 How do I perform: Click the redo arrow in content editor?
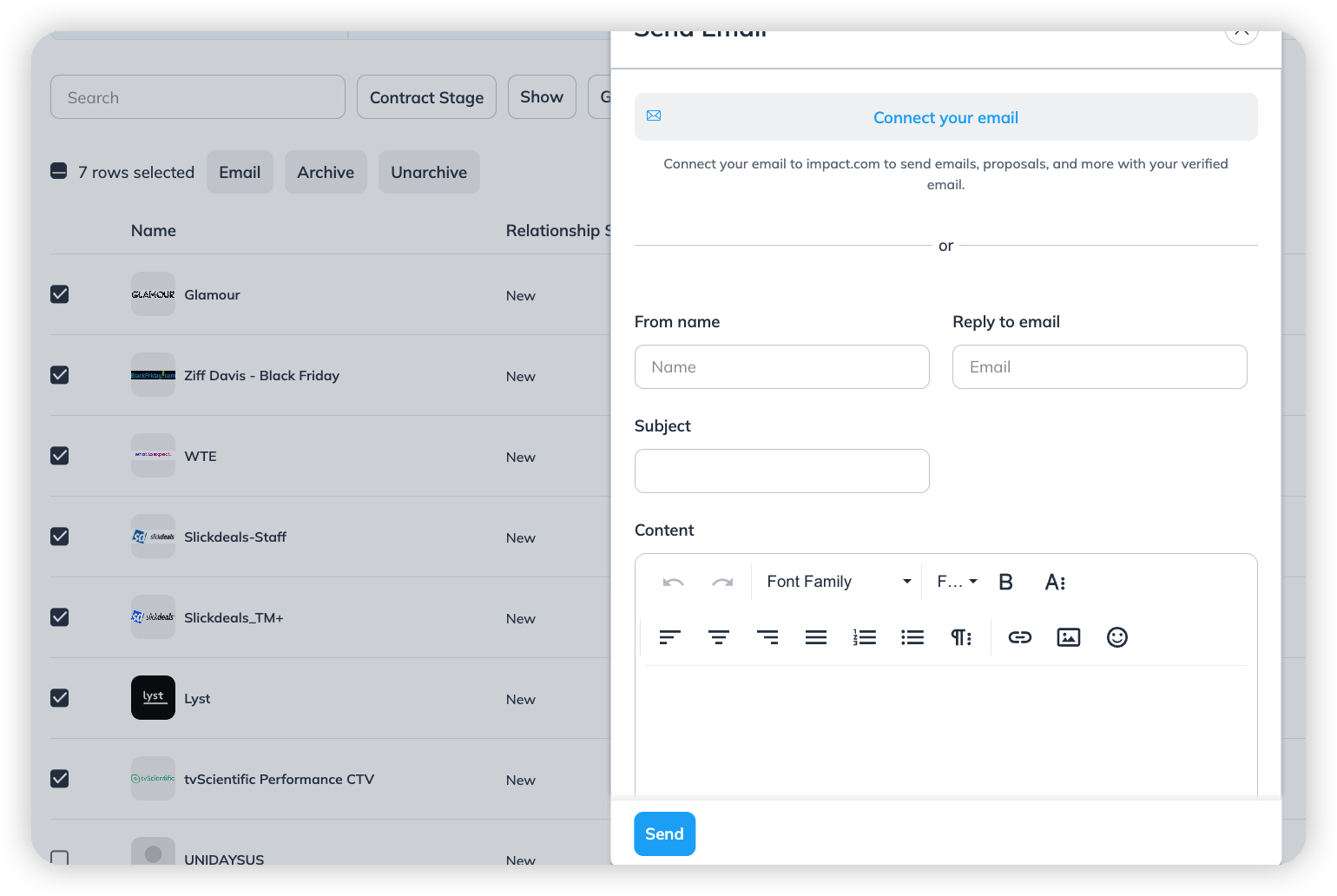(x=722, y=582)
